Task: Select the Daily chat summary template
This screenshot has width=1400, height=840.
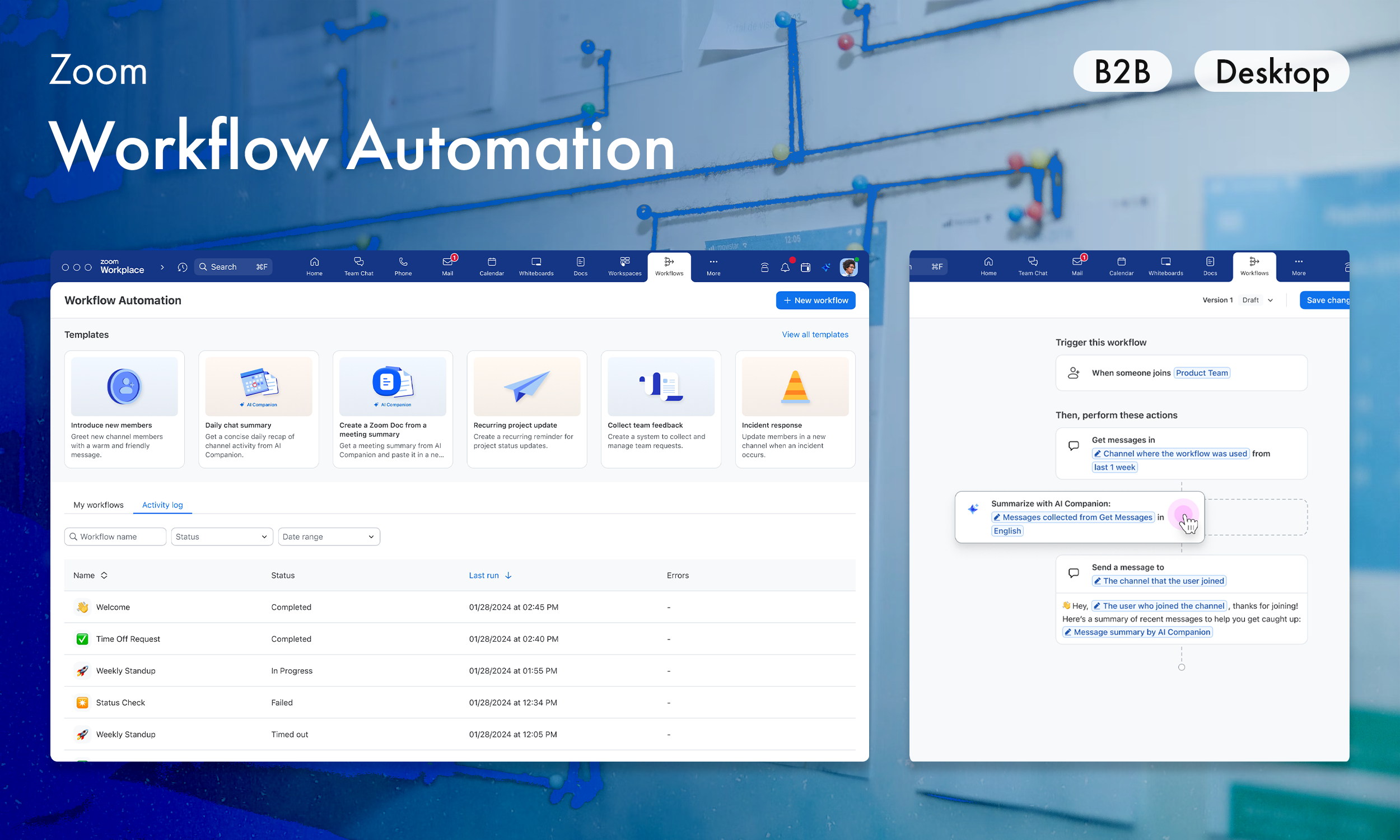Action: point(259,409)
